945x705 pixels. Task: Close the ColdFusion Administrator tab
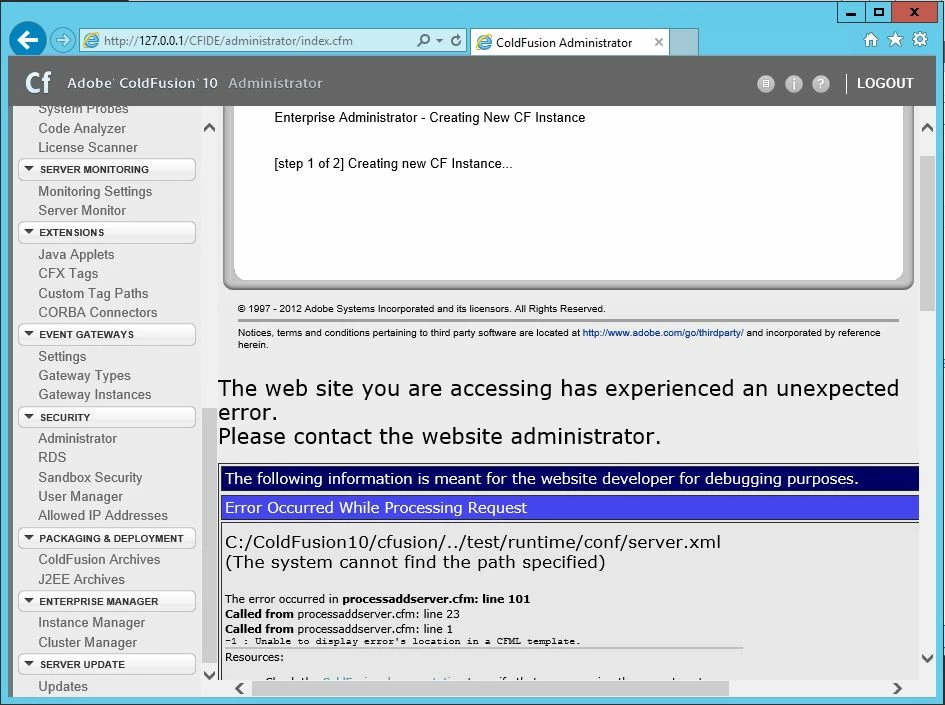pos(659,42)
